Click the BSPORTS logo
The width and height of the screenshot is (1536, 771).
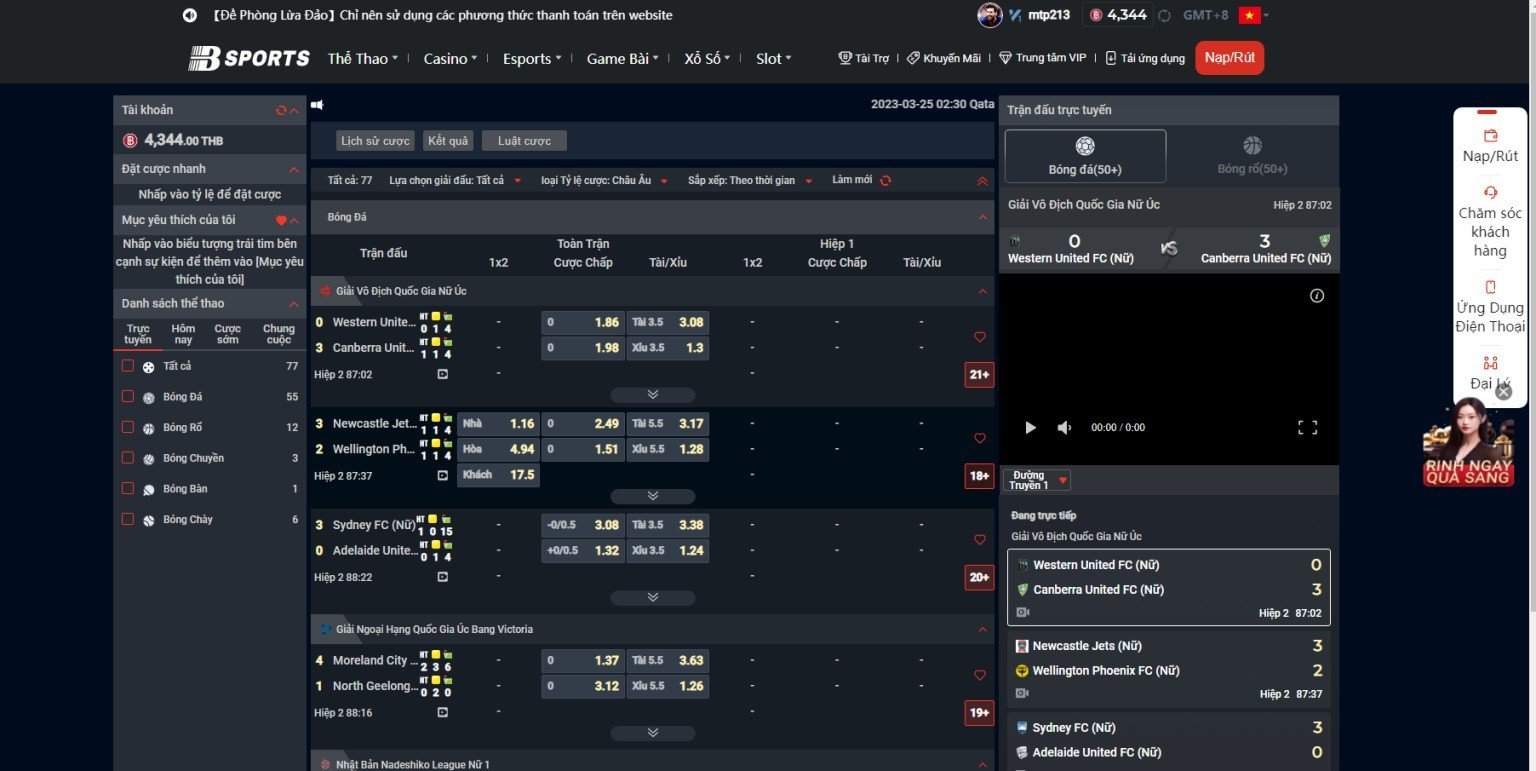click(249, 58)
